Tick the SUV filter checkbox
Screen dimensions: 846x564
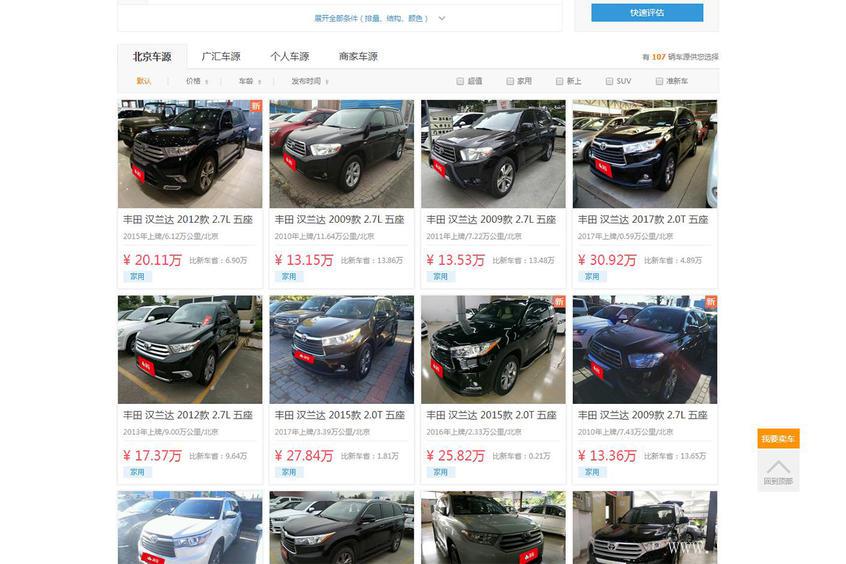[x=609, y=81]
